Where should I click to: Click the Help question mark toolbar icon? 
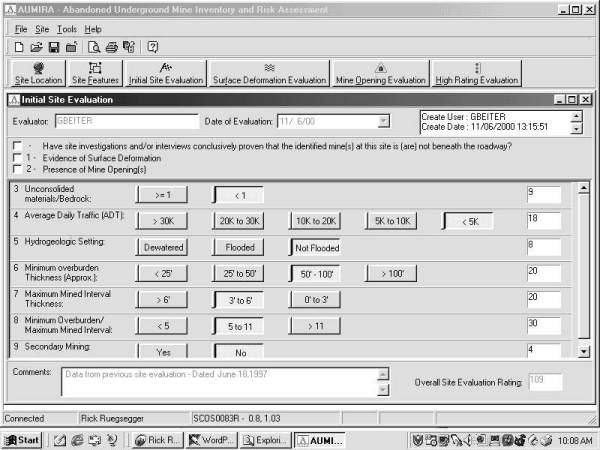153,47
